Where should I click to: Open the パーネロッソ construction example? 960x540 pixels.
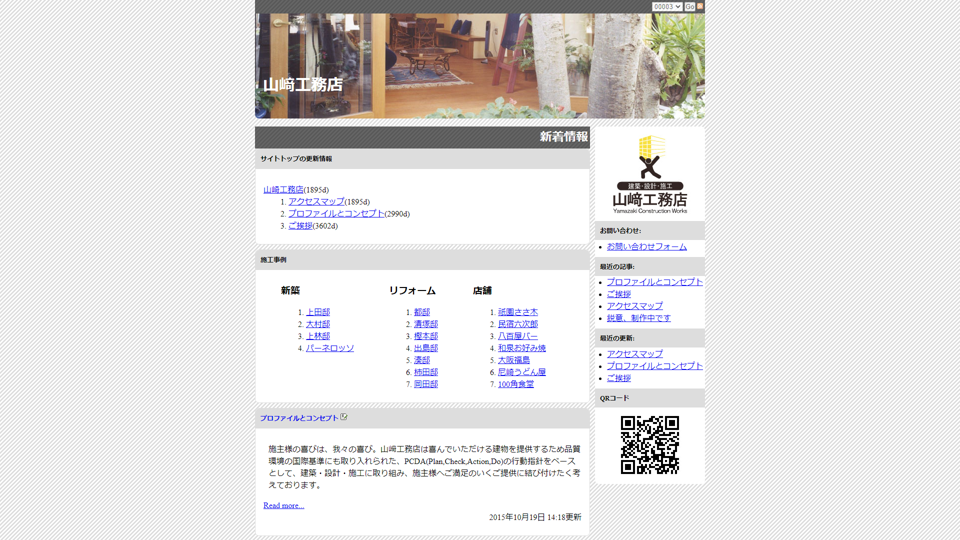[x=330, y=348]
